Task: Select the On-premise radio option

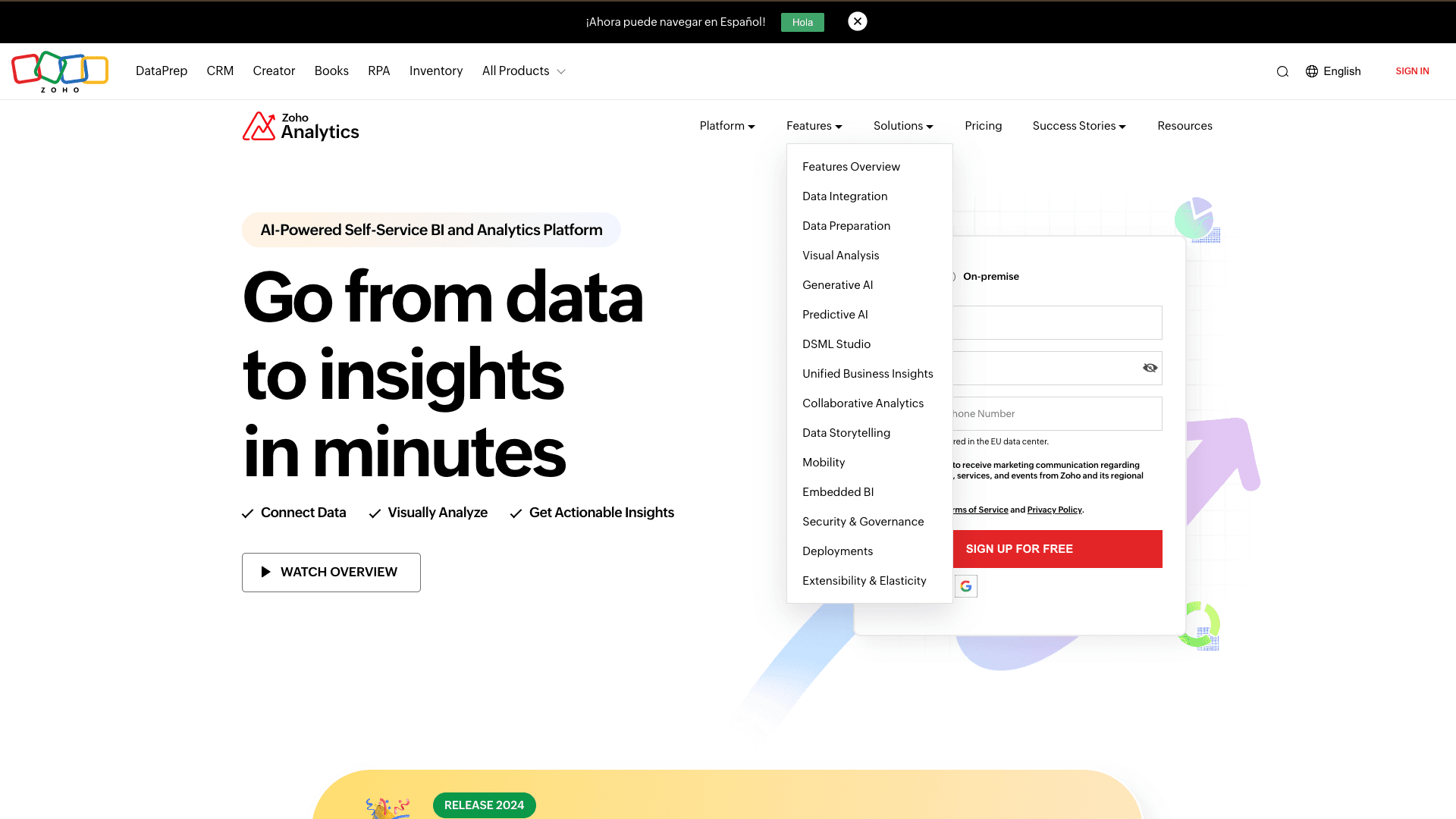Action: click(953, 277)
